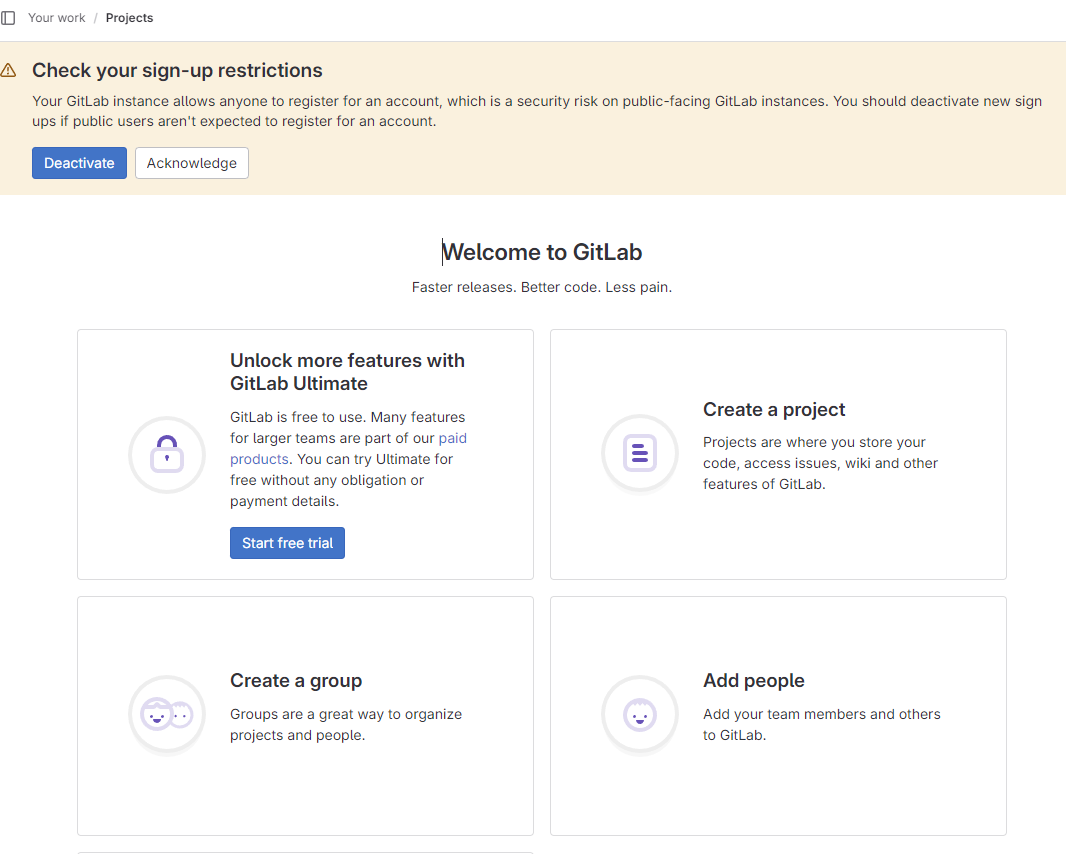Click the project document icon
This screenshot has height=854, width=1066.
[640, 453]
